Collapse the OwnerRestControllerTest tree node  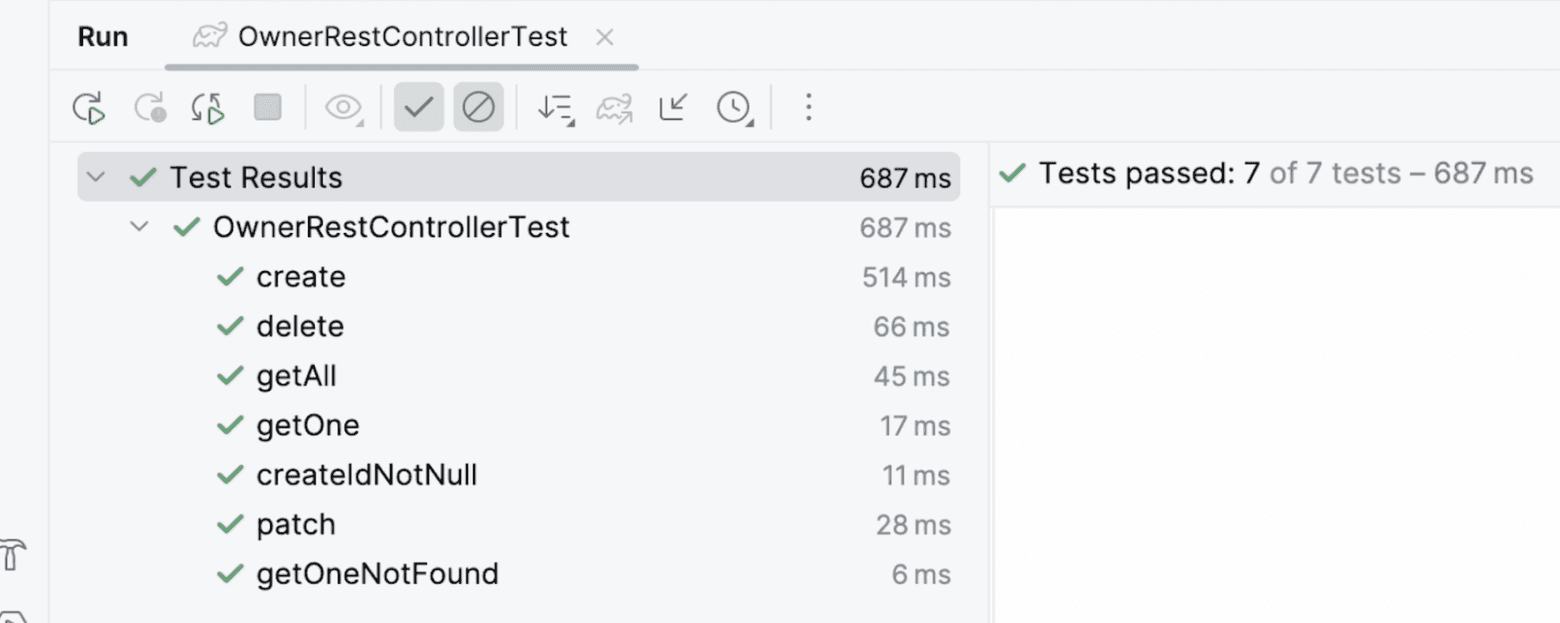click(x=139, y=227)
